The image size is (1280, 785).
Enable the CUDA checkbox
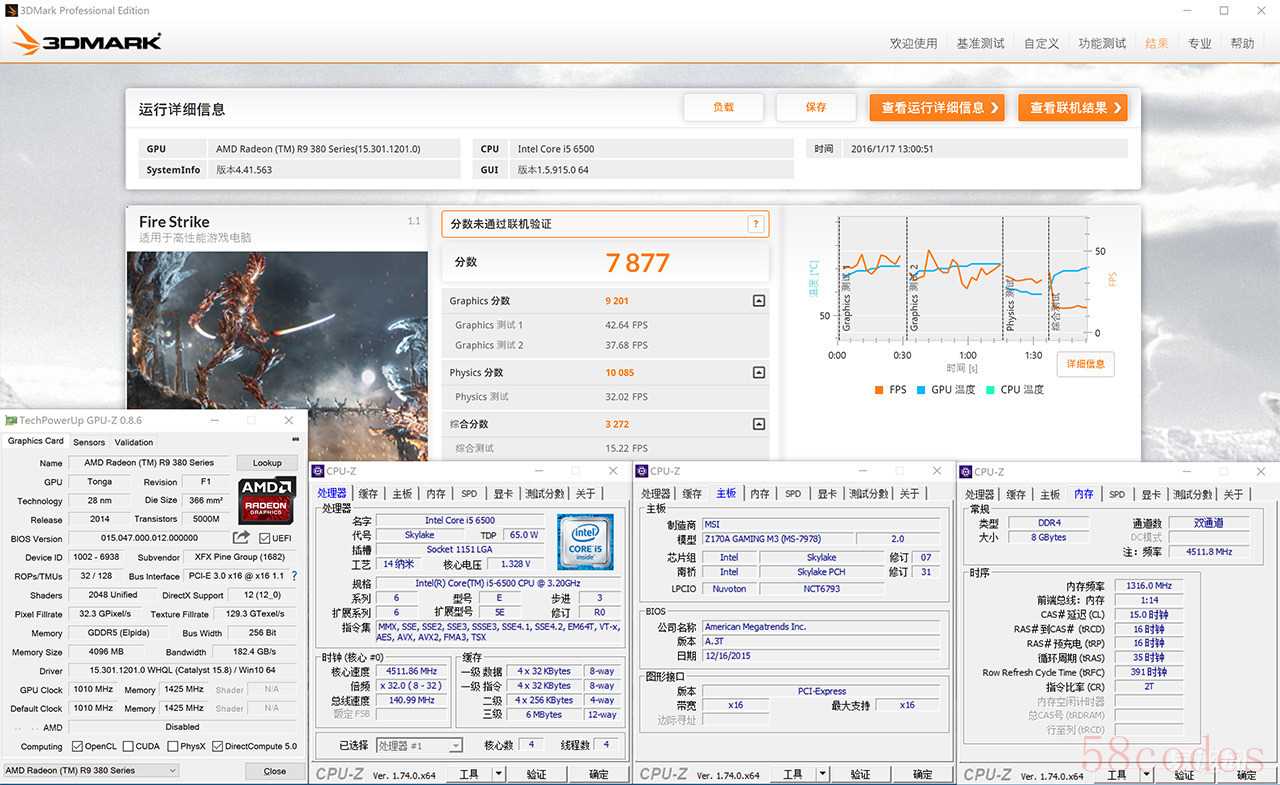click(126, 746)
